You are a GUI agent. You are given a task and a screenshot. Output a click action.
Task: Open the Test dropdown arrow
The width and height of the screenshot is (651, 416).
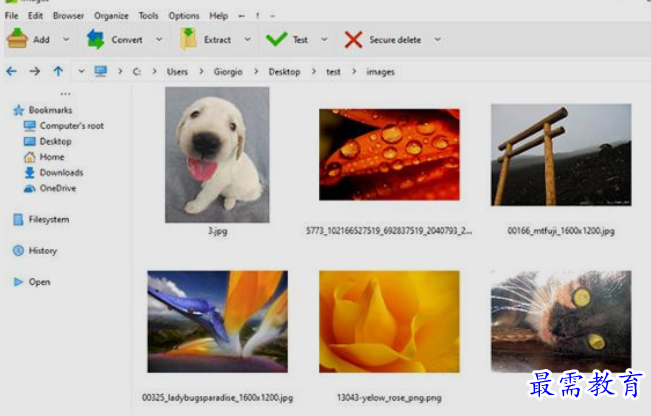click(324, 39)
